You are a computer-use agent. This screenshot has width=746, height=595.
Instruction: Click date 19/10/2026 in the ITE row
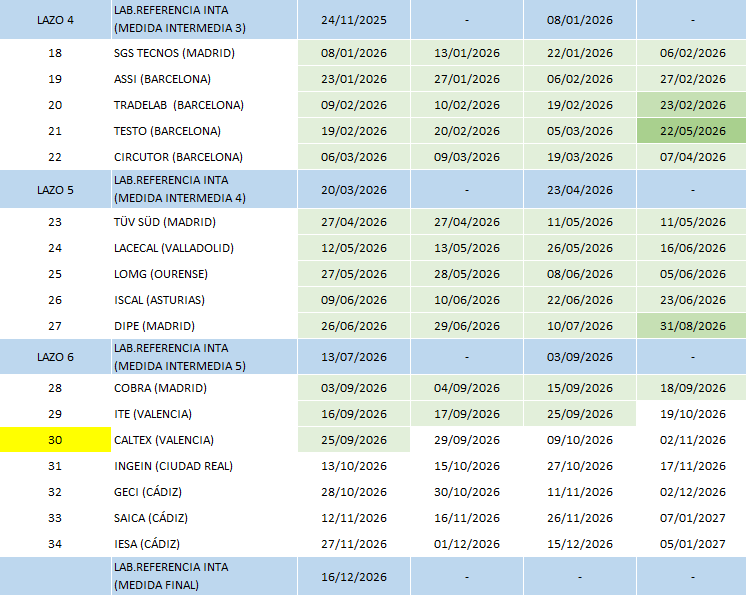click(692, 414)
